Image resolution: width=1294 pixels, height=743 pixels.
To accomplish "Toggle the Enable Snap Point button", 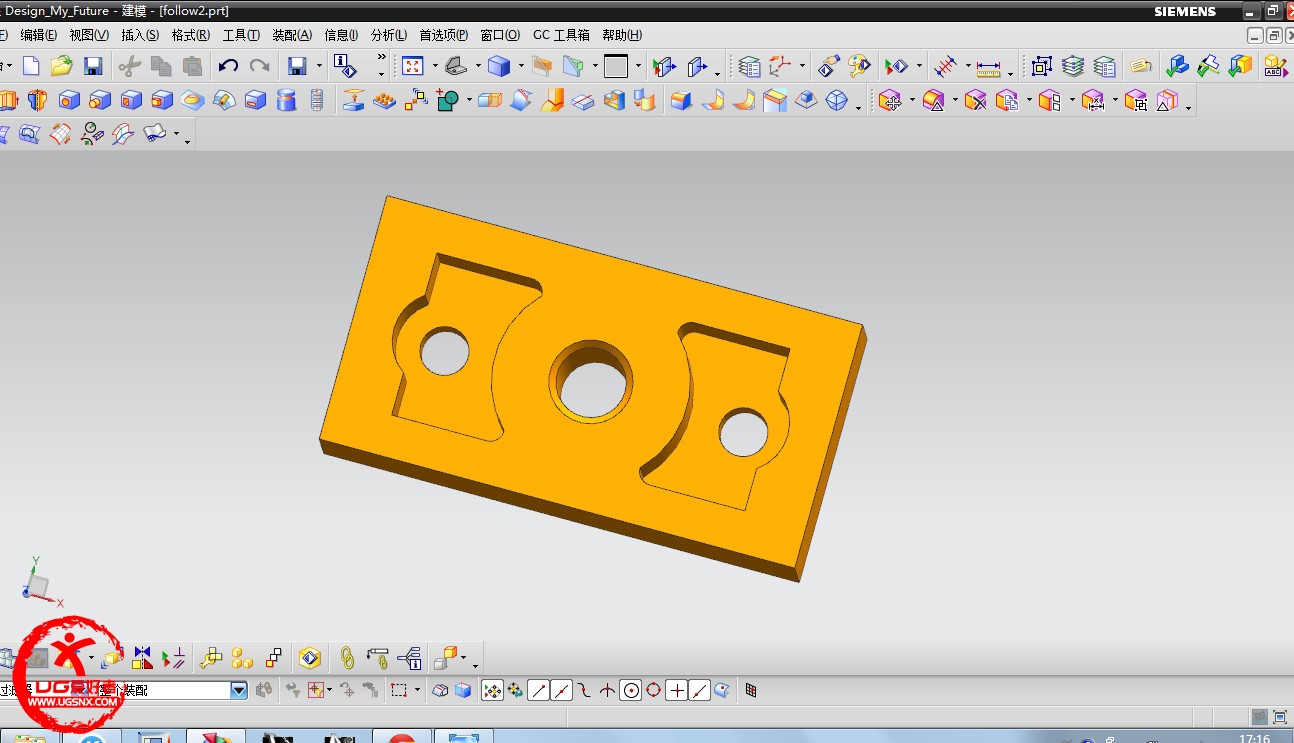I will click(x=492, y=690).
